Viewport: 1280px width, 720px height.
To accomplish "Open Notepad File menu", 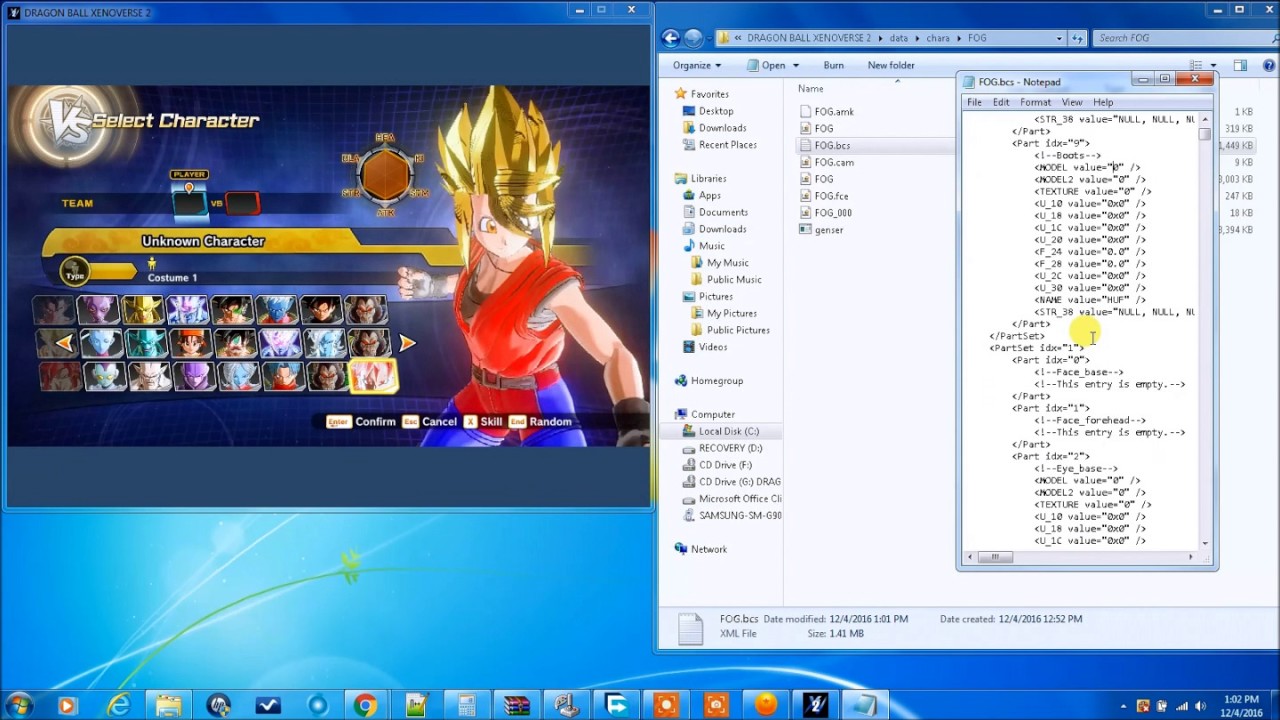I will click(x=974, y=102).
